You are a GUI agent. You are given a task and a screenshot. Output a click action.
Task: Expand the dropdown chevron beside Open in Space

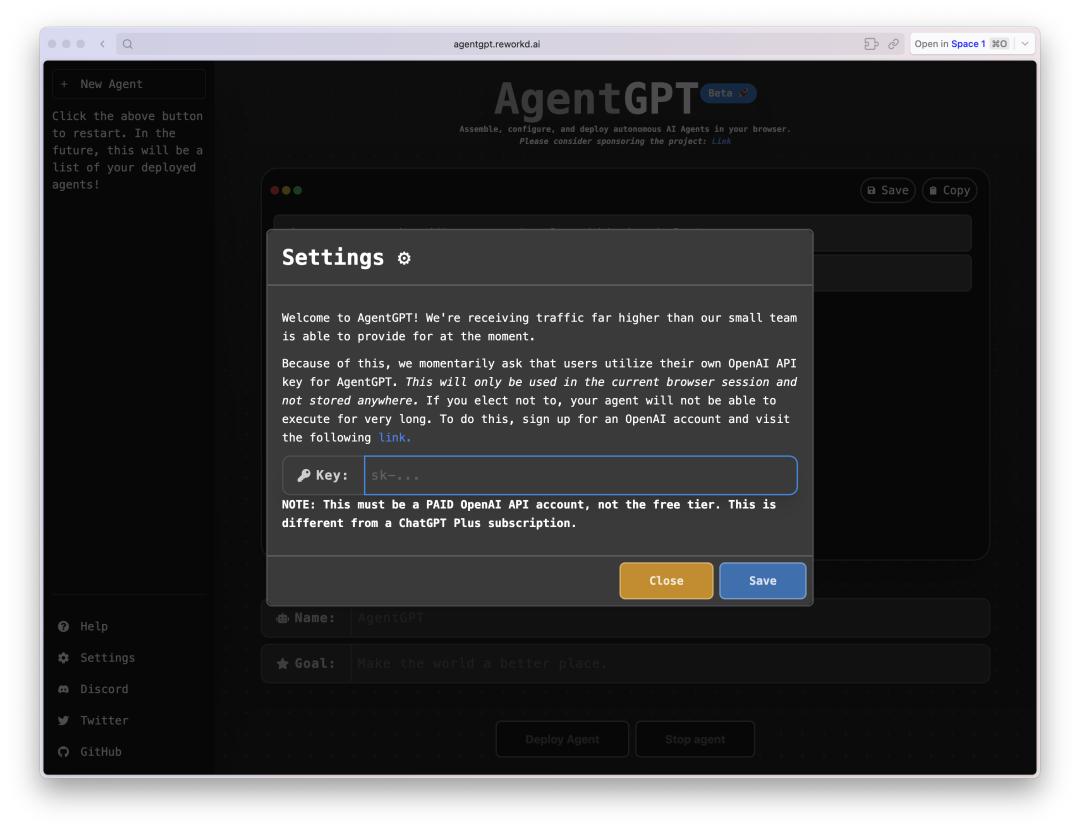[x=1025, y=44]
